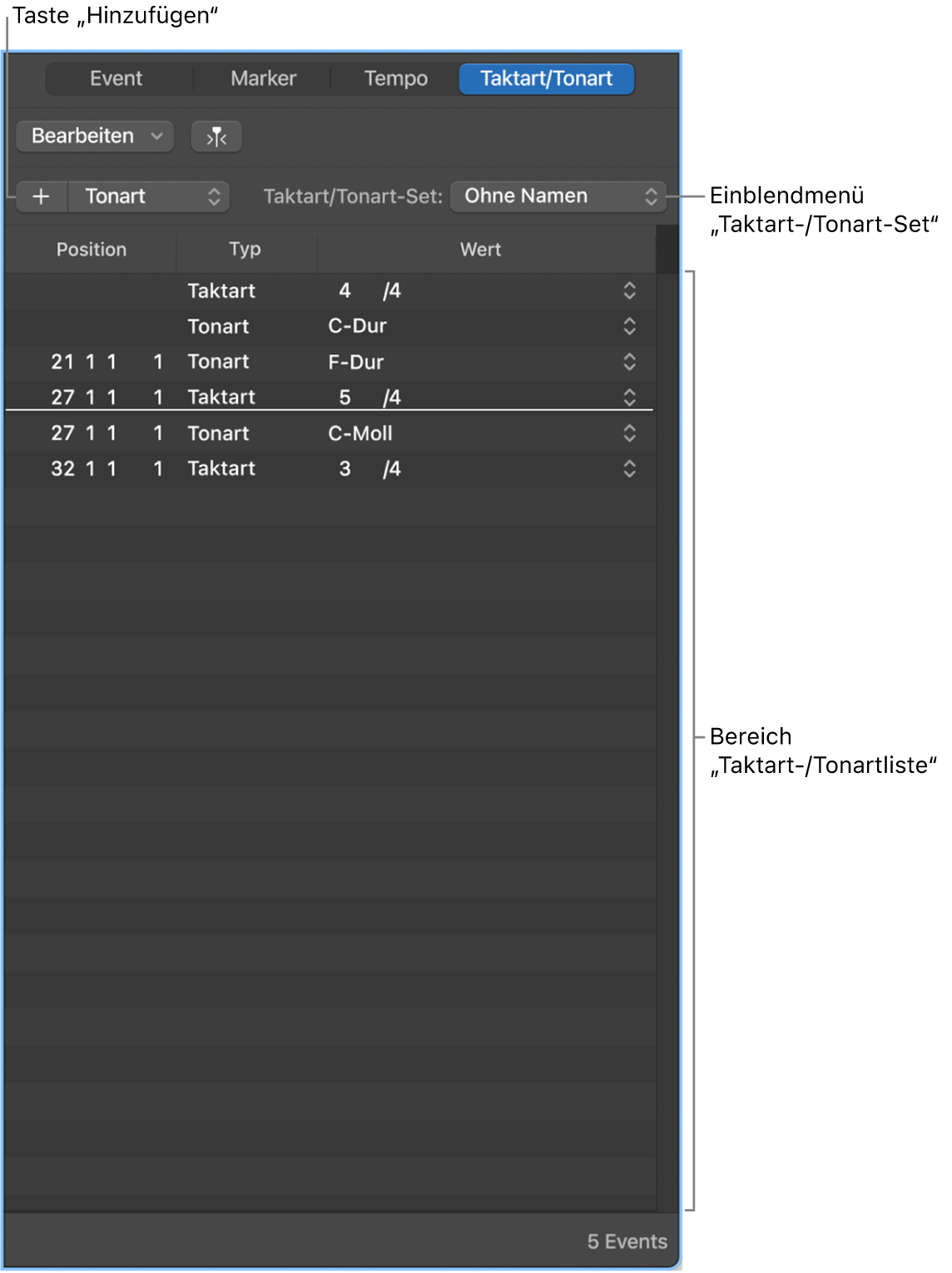Switch to the Marker tab
Image resolution: width=952 pixels, height=1273 pixels.
pyautogui.click(x=263, y=79)
